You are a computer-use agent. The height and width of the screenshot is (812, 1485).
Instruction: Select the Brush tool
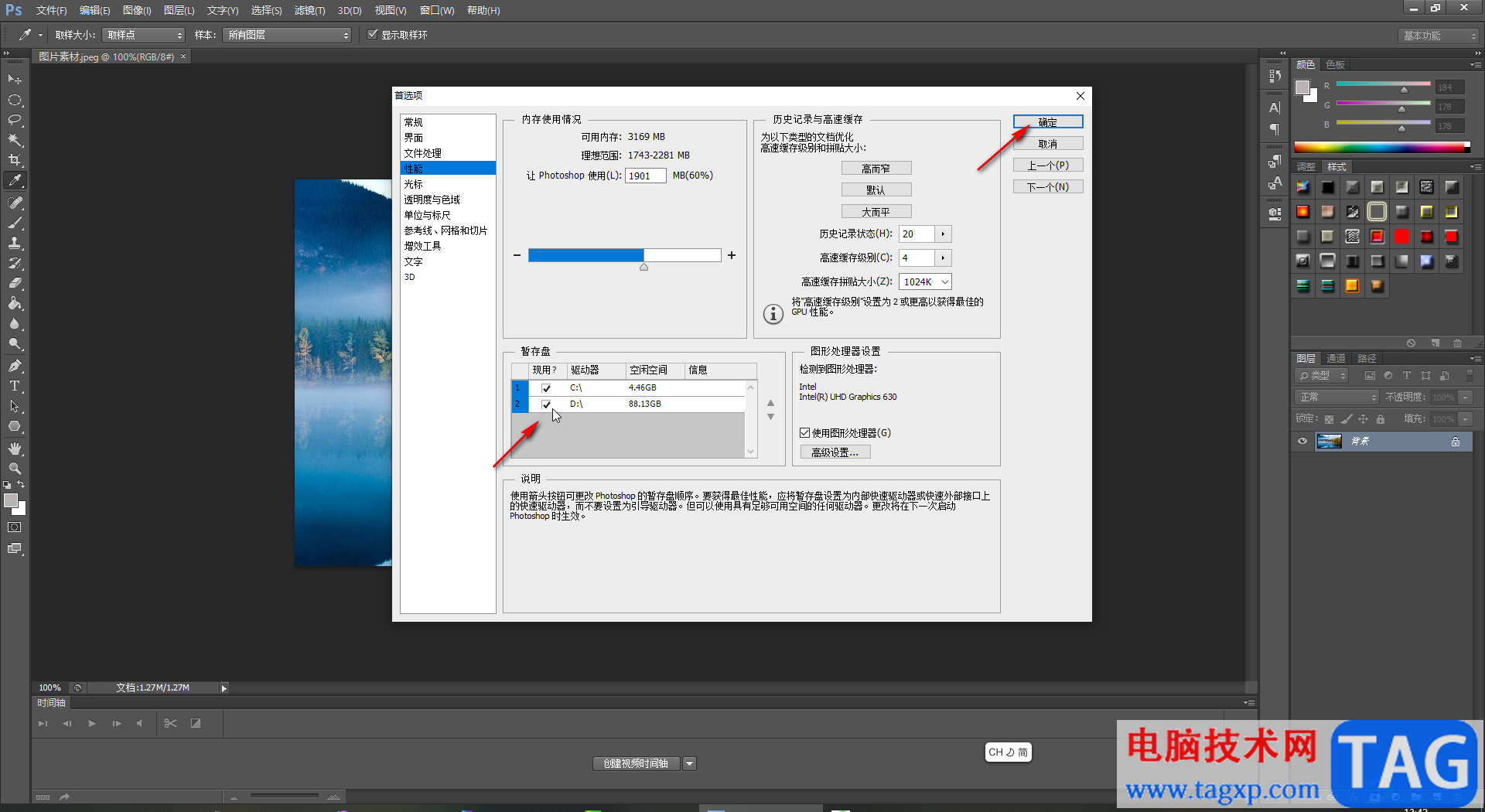click(x=15, y=223)
